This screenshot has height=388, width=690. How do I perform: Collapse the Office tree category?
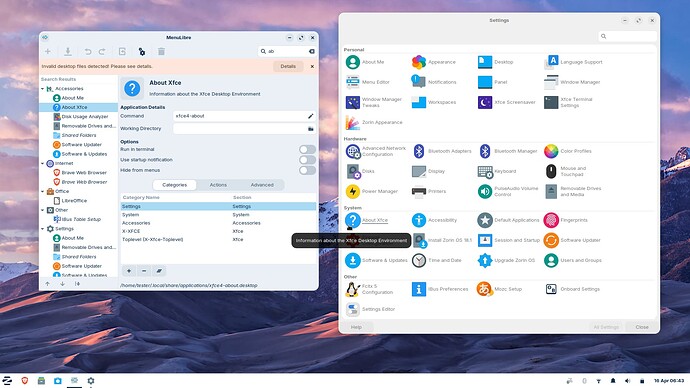click(x=43, y=192)
